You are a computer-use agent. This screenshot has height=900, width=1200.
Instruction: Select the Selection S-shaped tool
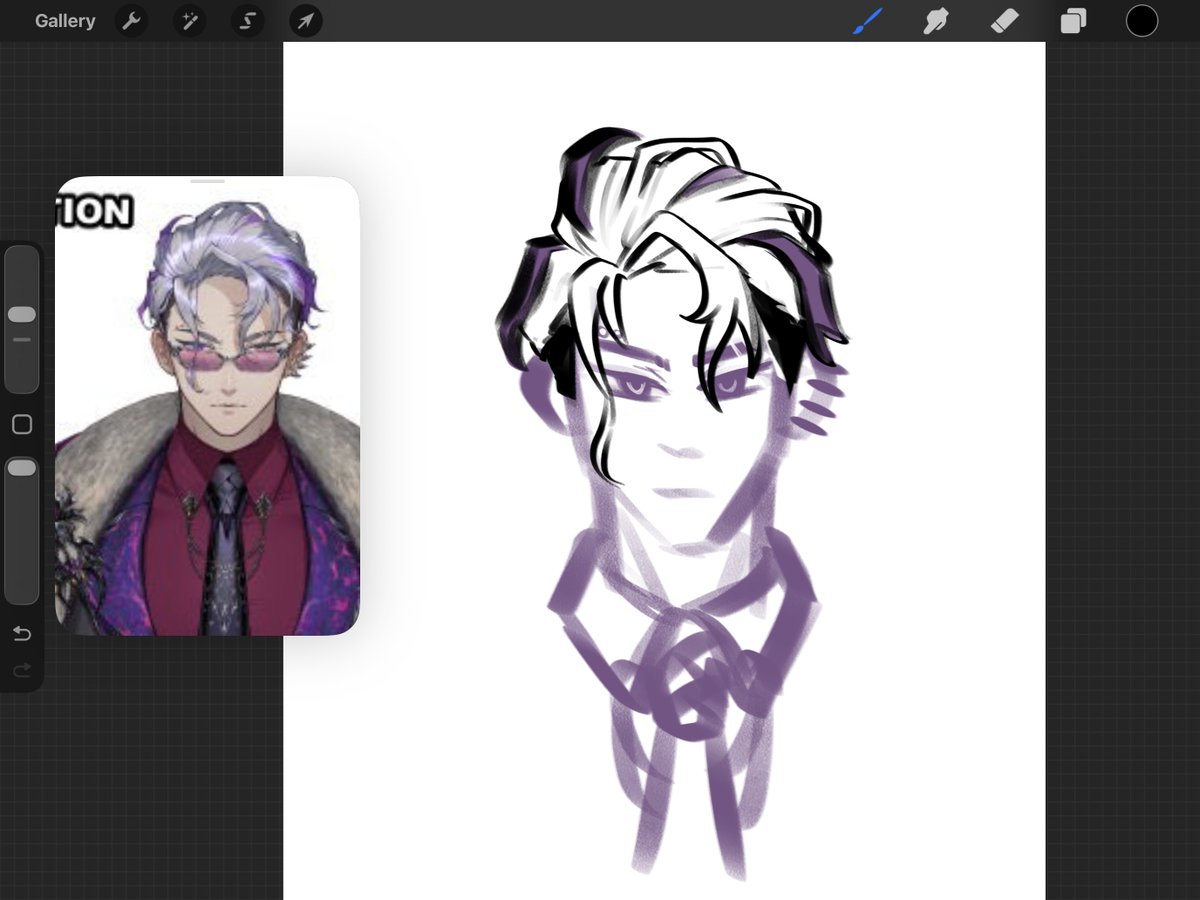[x=247, y=21]
